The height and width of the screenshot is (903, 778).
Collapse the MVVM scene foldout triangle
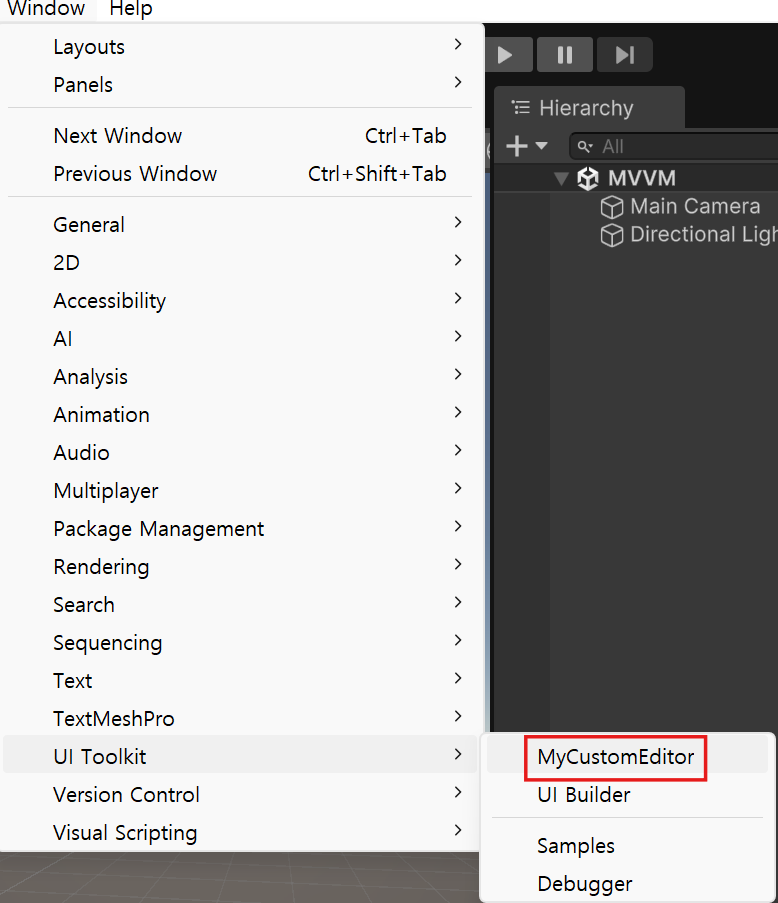(561, 179)
